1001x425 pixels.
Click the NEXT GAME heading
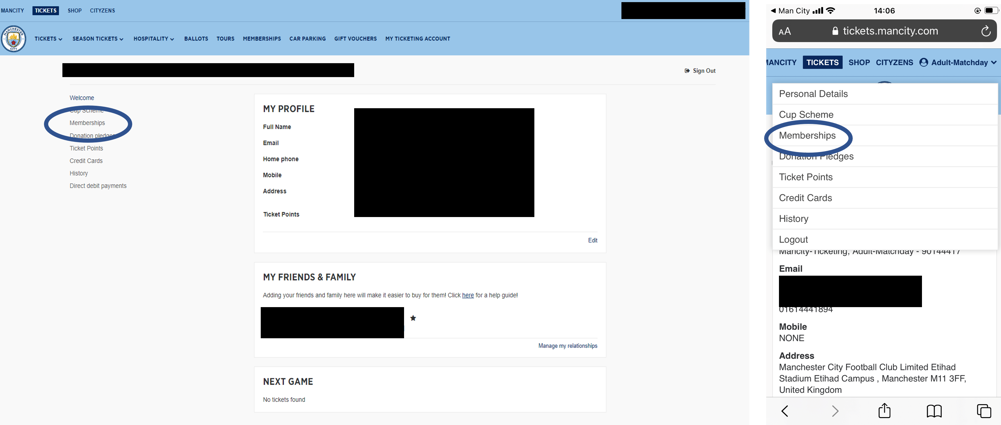pyautogui.click(x=288, y=382)
